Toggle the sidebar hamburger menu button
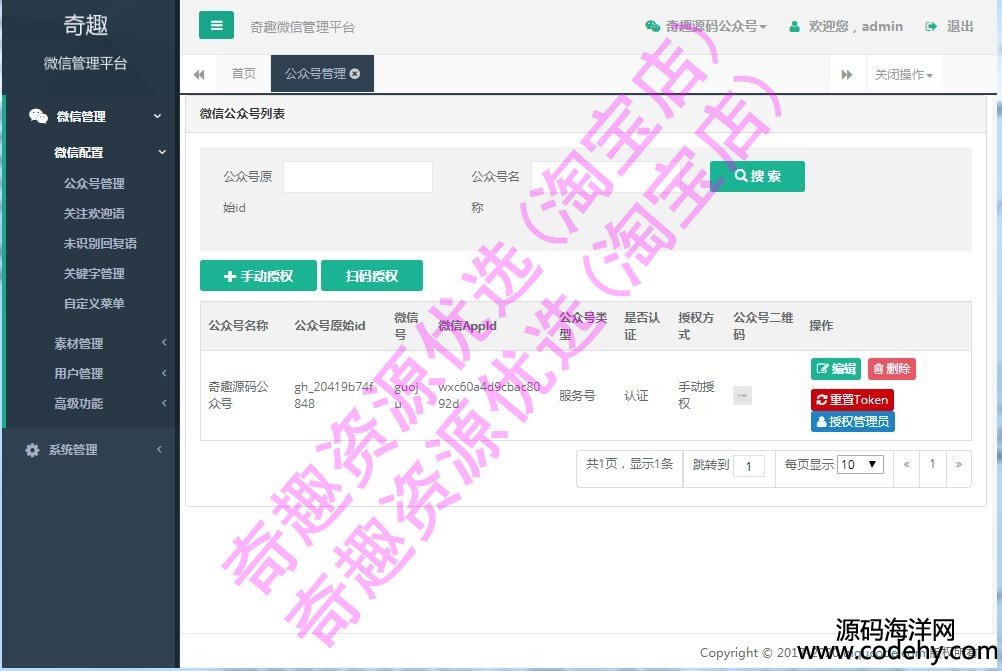The width and height of the screenshot is (1002, 671). pos(216,26)
